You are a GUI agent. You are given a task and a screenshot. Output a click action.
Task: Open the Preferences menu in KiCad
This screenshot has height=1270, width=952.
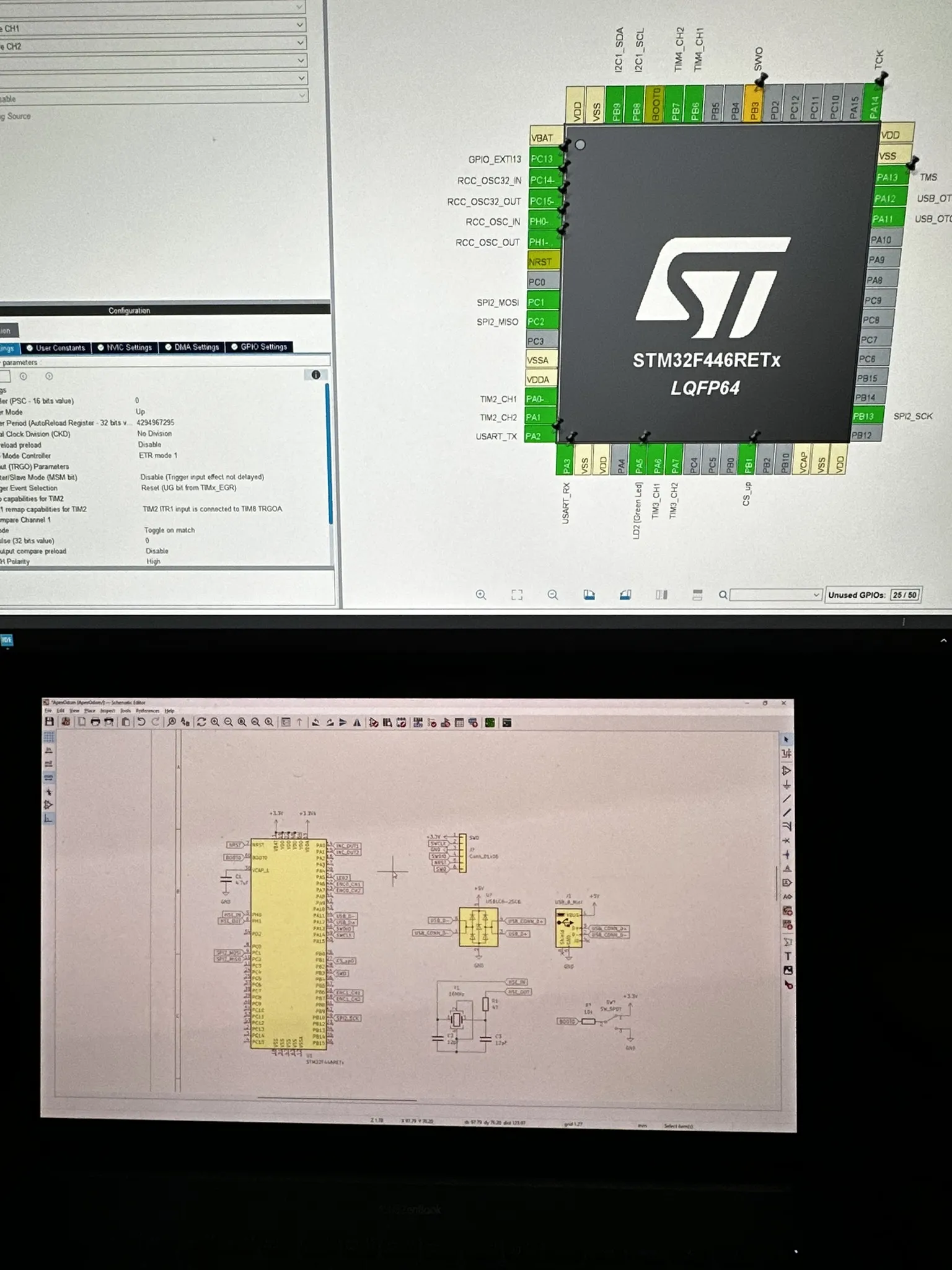[148, 711]
